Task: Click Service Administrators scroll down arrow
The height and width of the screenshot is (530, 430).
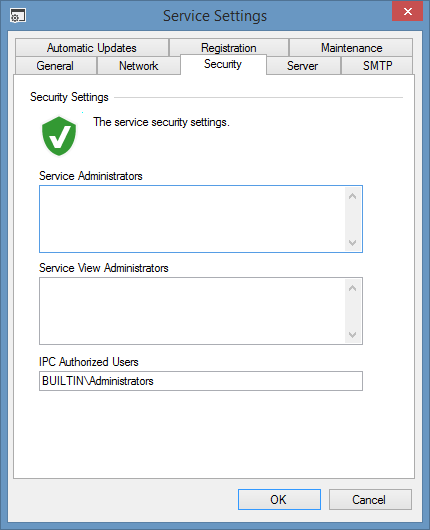Action: coord(353,242)
